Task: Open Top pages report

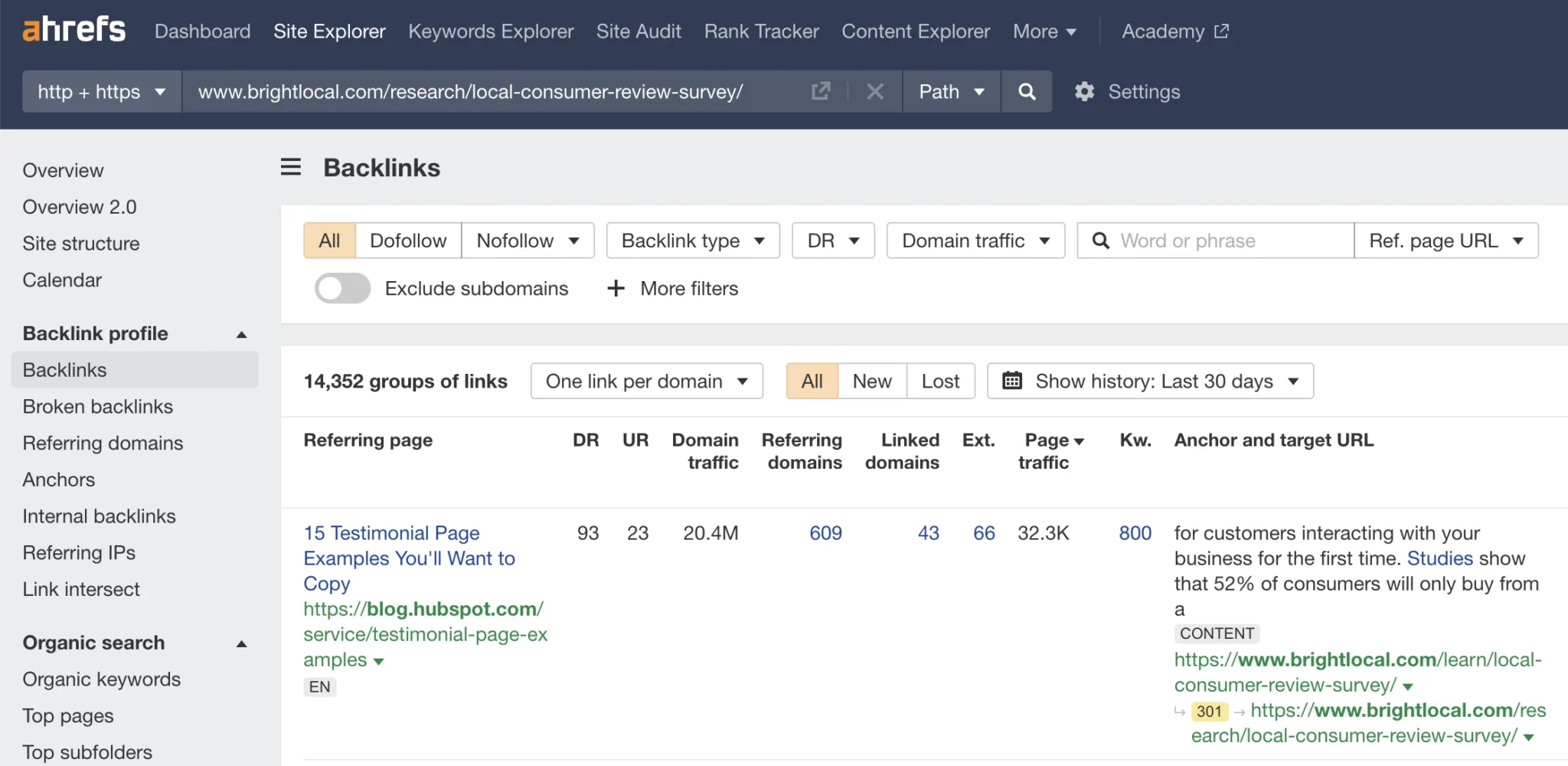Action: tap(68, 716)
